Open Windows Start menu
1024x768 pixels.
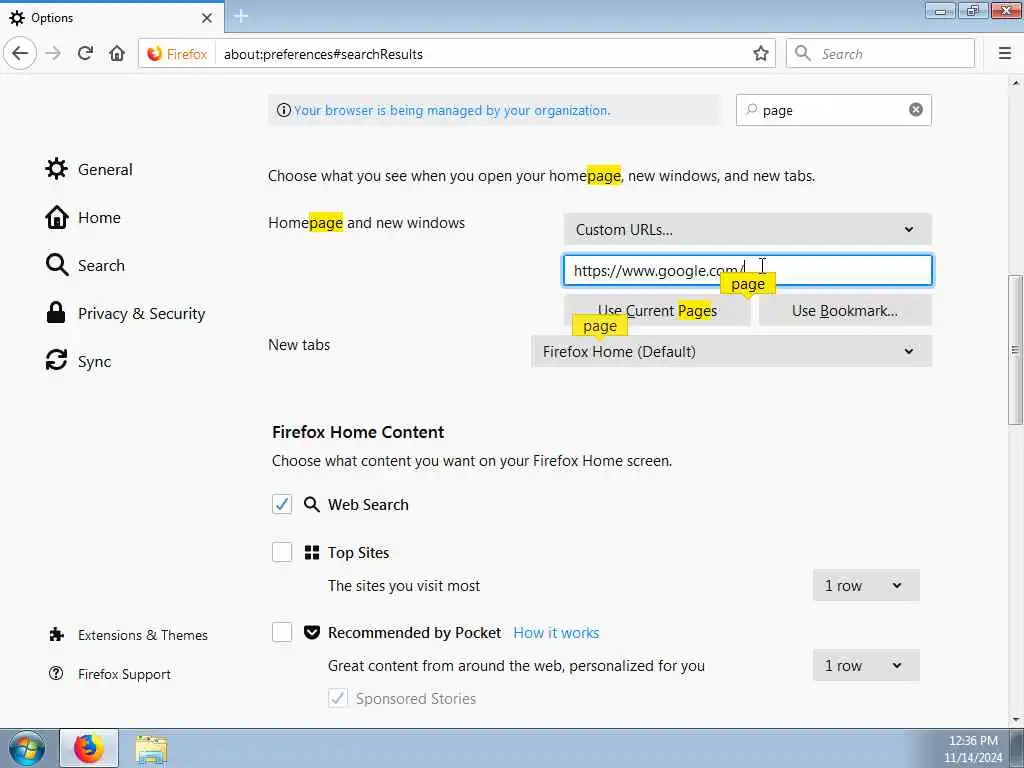(x=27, y=748)
